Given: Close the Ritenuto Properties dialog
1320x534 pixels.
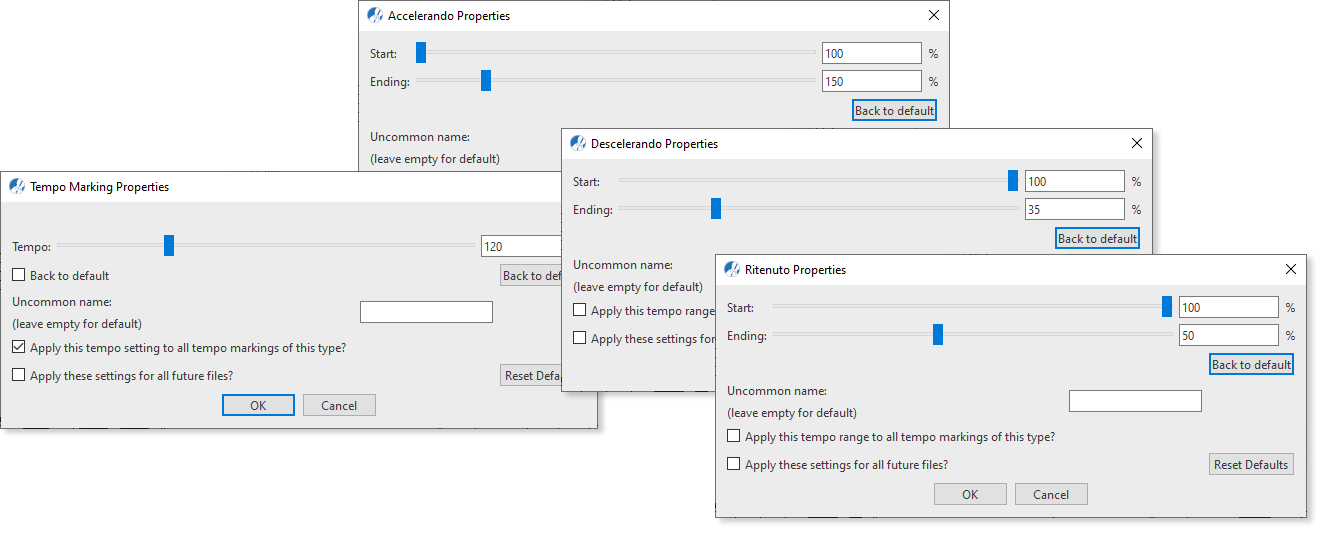Looking at the screenshot, I should click(1291, 269).
